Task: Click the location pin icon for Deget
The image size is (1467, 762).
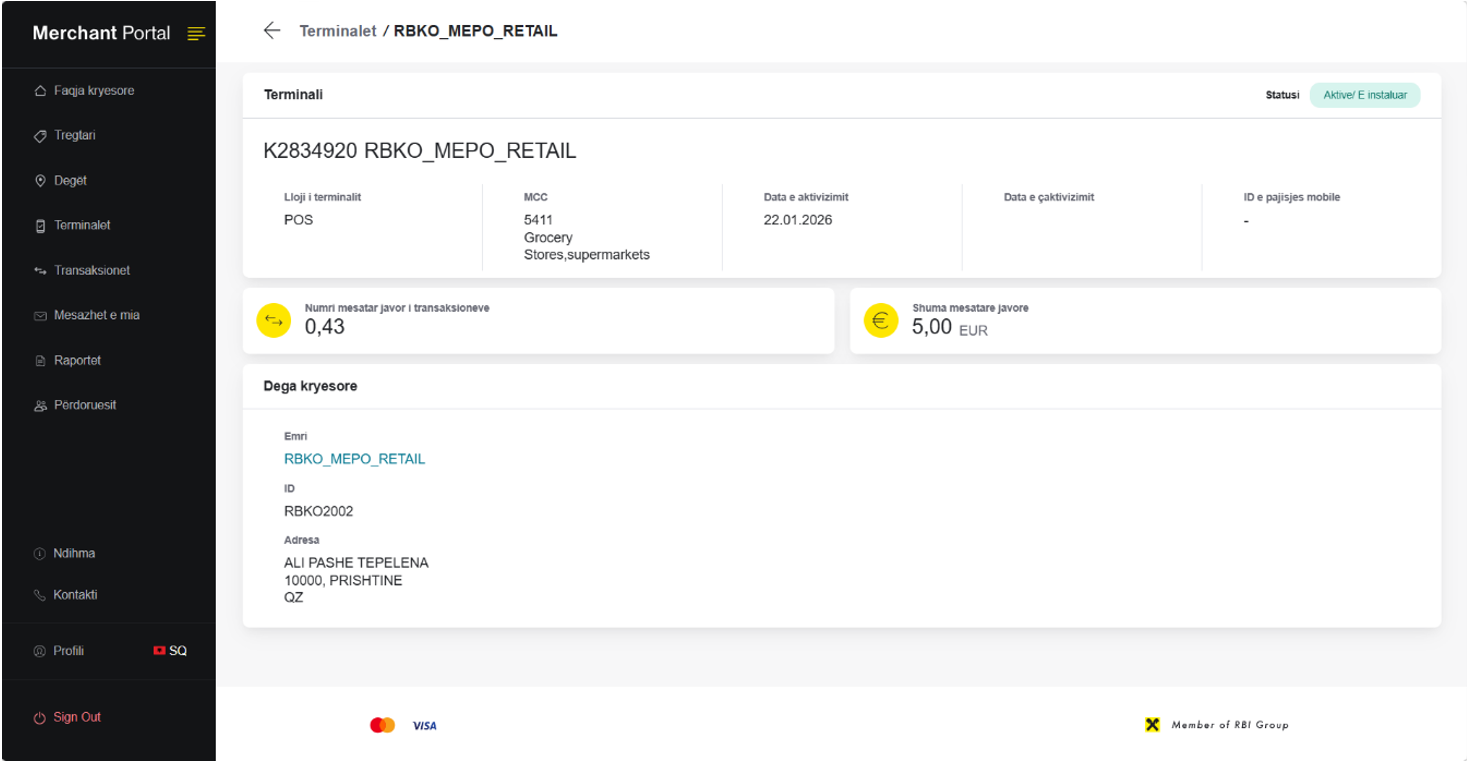Action: coord(41,181)
